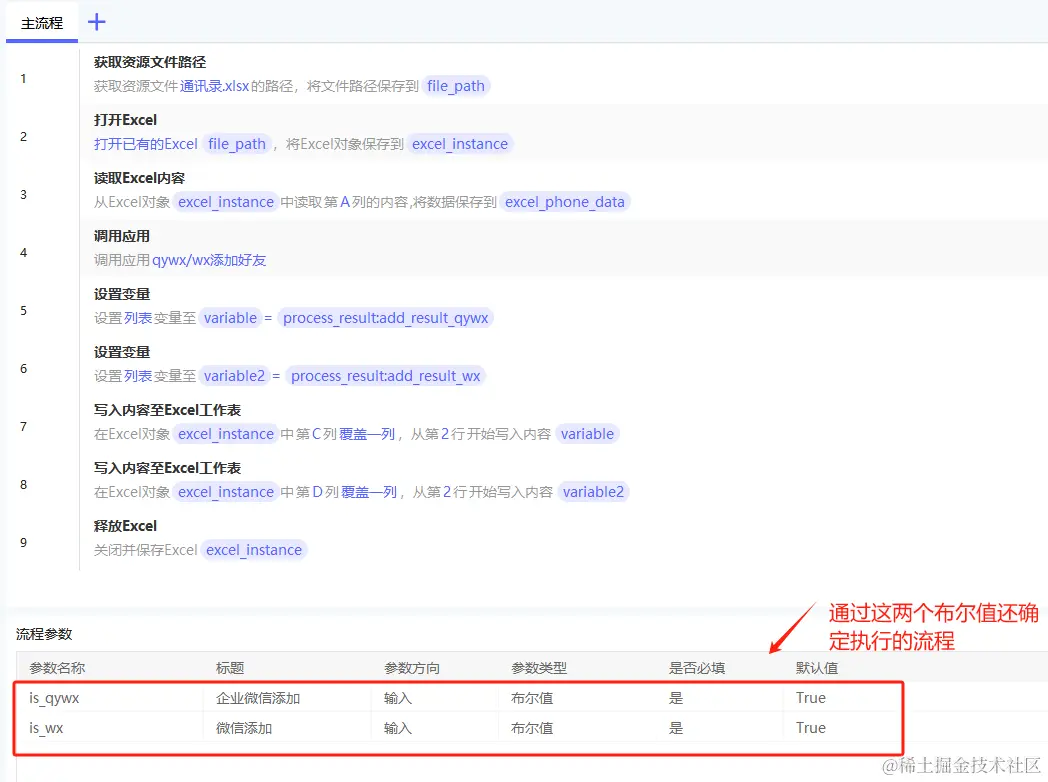Viewport: 1048px width, 782px height.
Task: Click 布尔值 type cell for is_qywx
Action: pos(532,698)
